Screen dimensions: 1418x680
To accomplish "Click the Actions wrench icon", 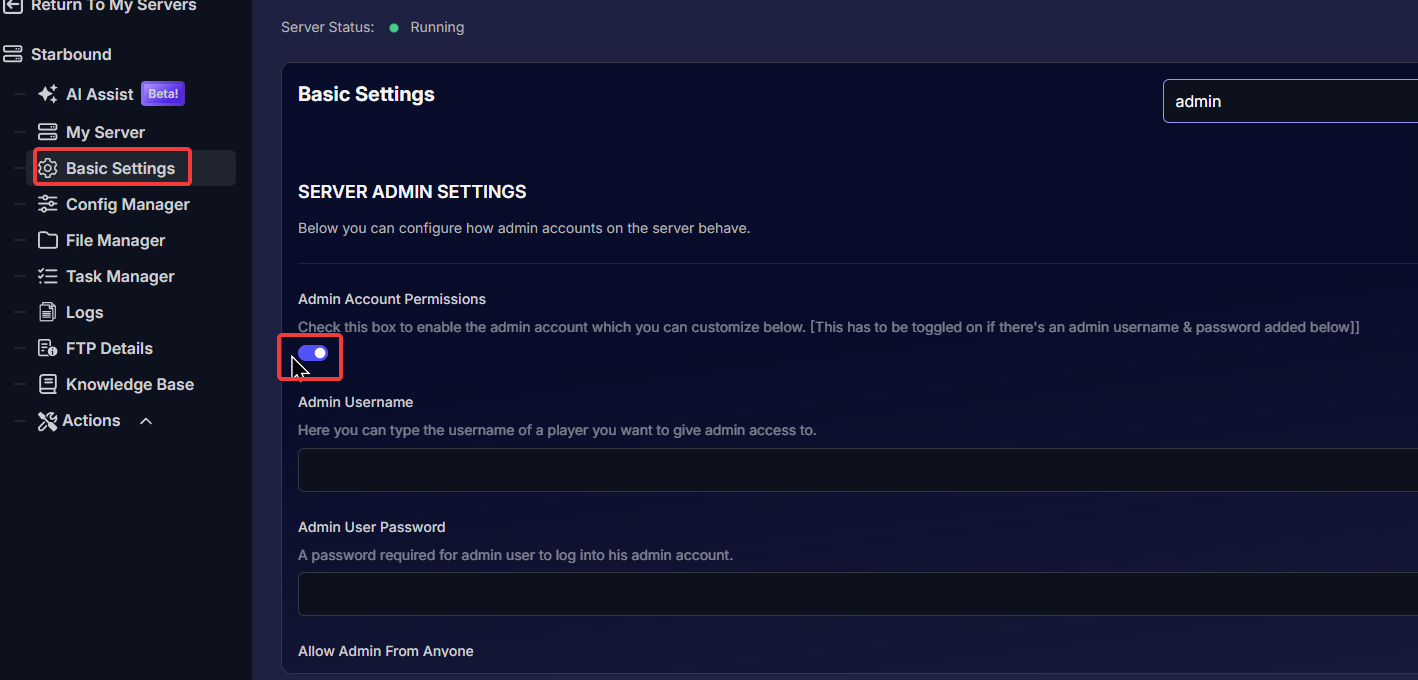I will click(47, 421).
